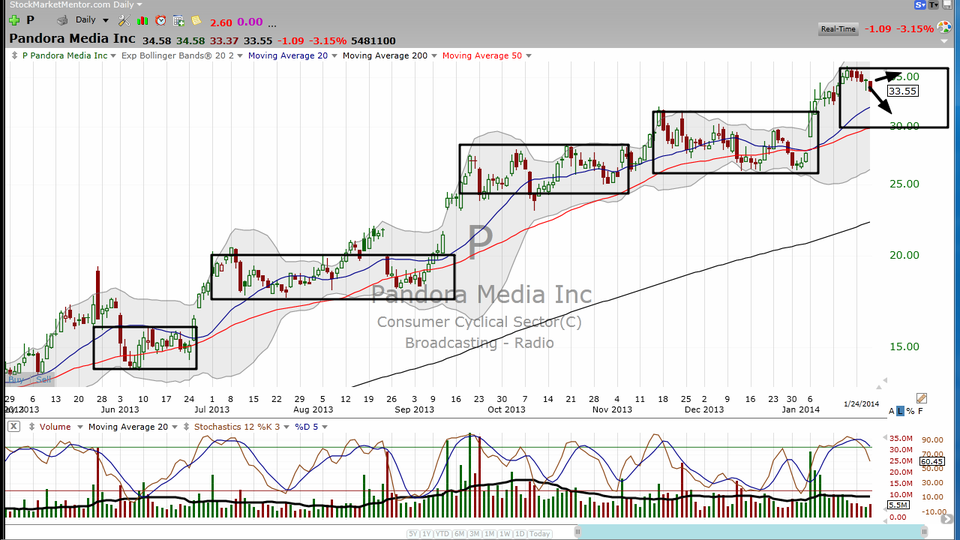The image size is (960, 540).
Task: Click the 5481100 volume figure
Action: pyautogui.click(x=373, y=41)
